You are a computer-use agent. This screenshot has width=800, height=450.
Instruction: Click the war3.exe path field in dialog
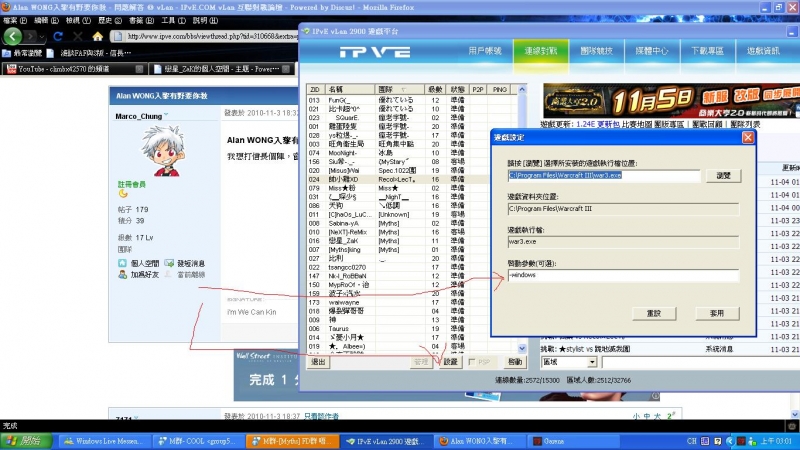click(x=604, y=176)
